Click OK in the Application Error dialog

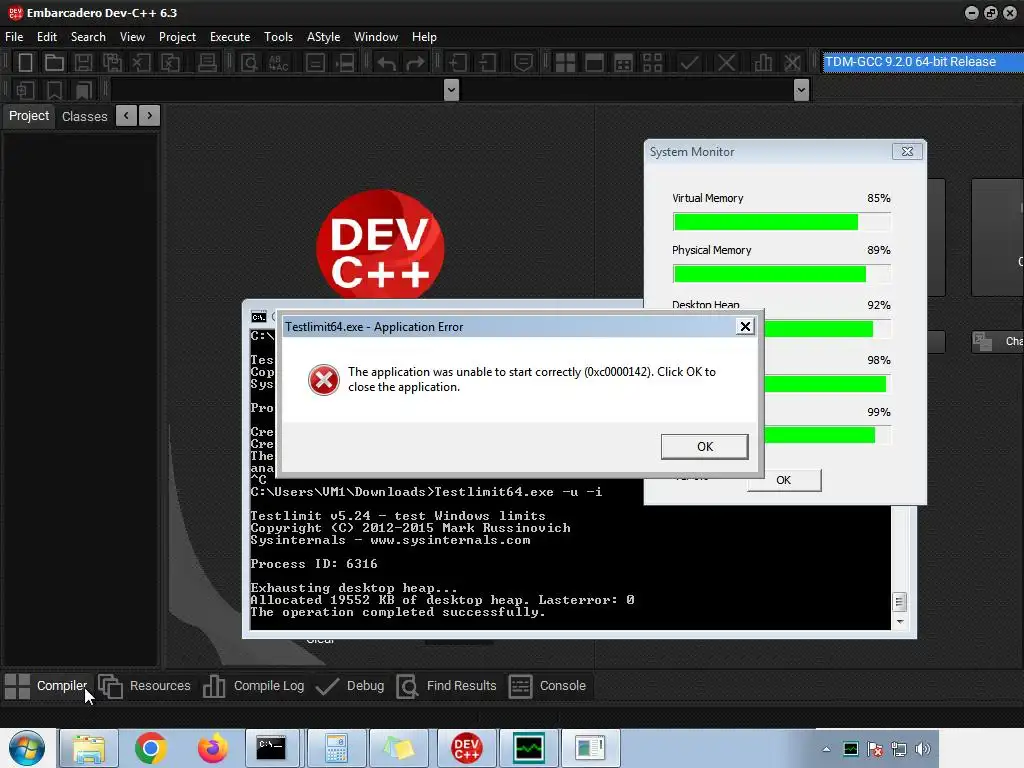(705, 447)
